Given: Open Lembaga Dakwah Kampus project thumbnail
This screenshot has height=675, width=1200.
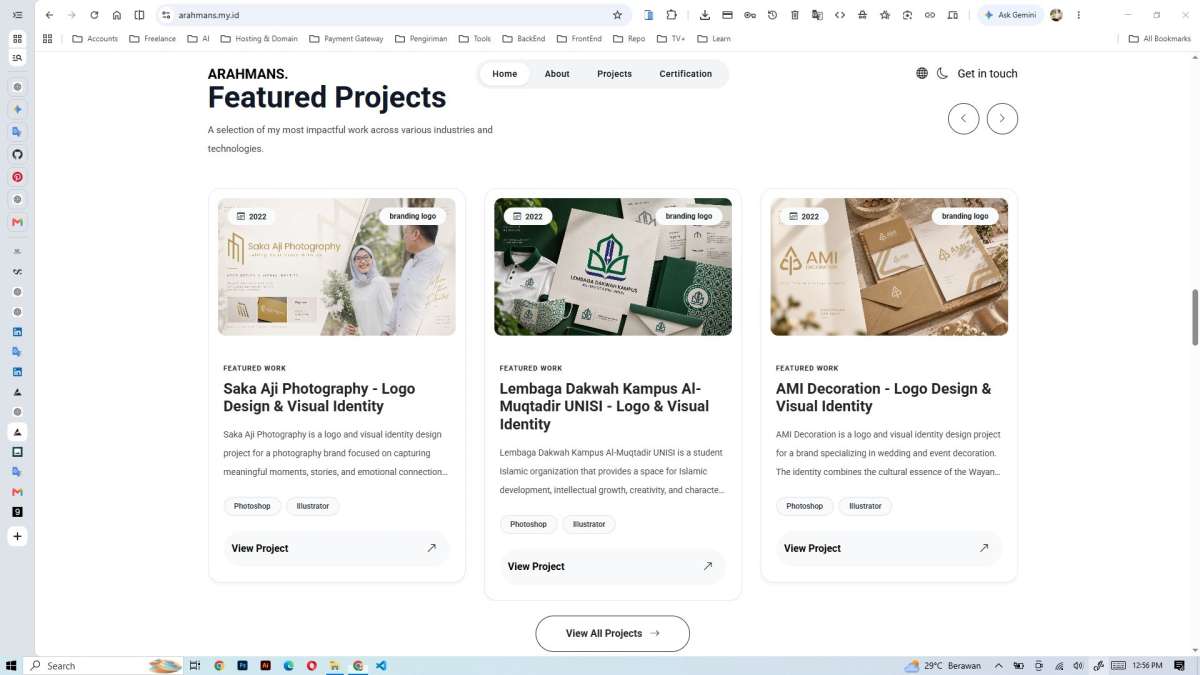Looking at the screenshot, I should pos(612,266).
